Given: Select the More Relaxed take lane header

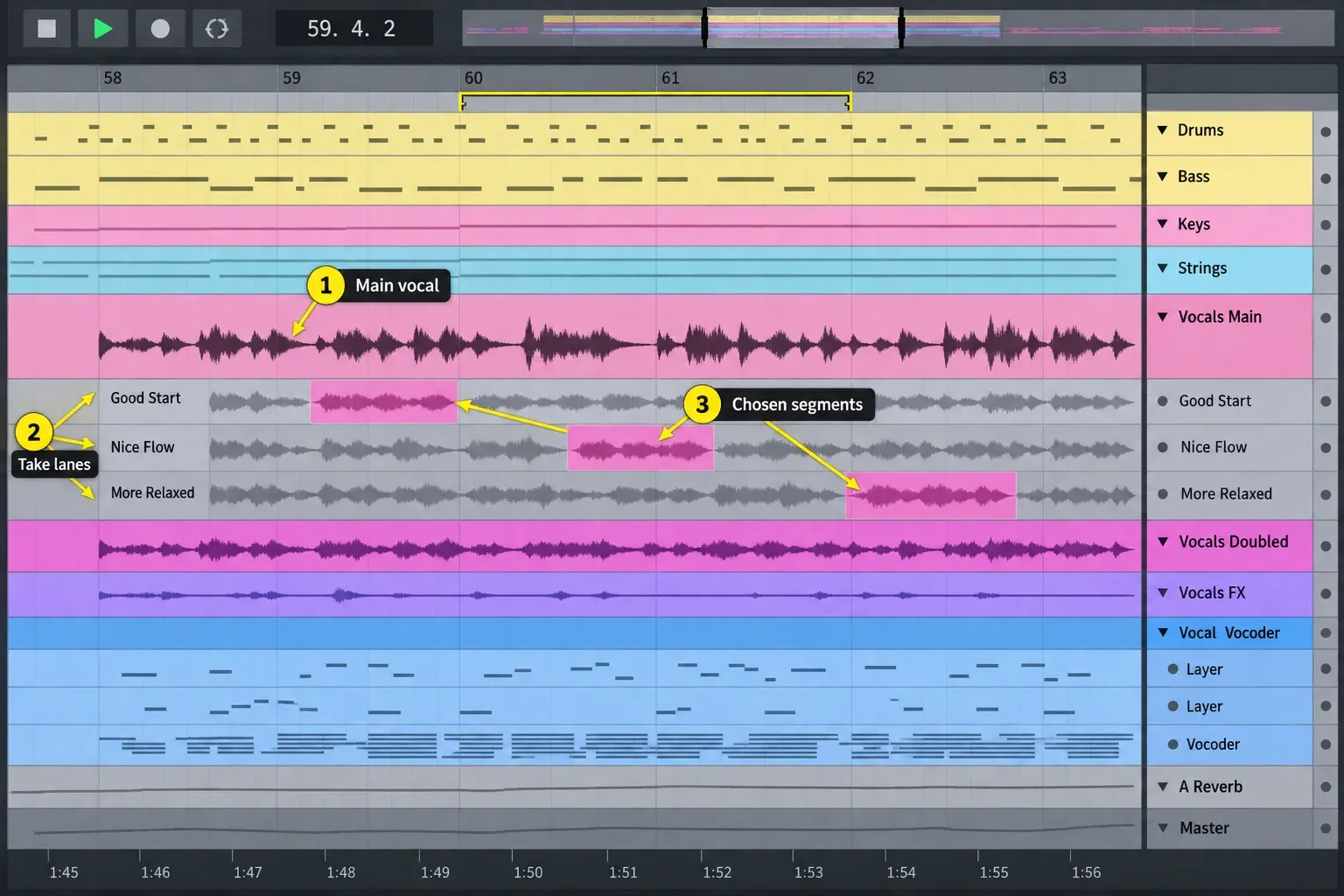Looking at the screenshot, I should pyautogui.click(x=1226, y=494).
